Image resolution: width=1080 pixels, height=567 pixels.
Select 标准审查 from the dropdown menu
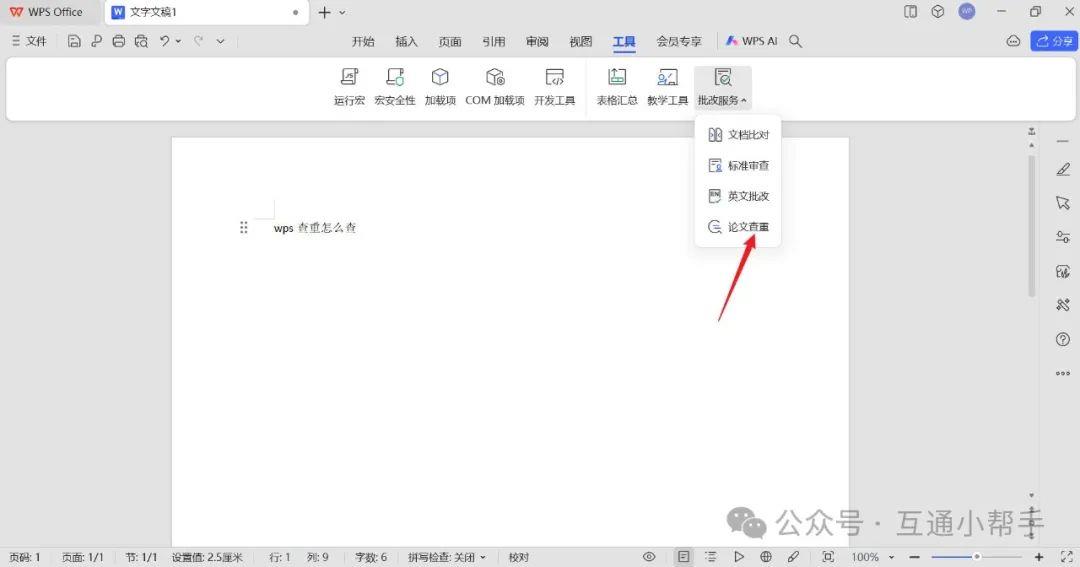click(738, 165)
